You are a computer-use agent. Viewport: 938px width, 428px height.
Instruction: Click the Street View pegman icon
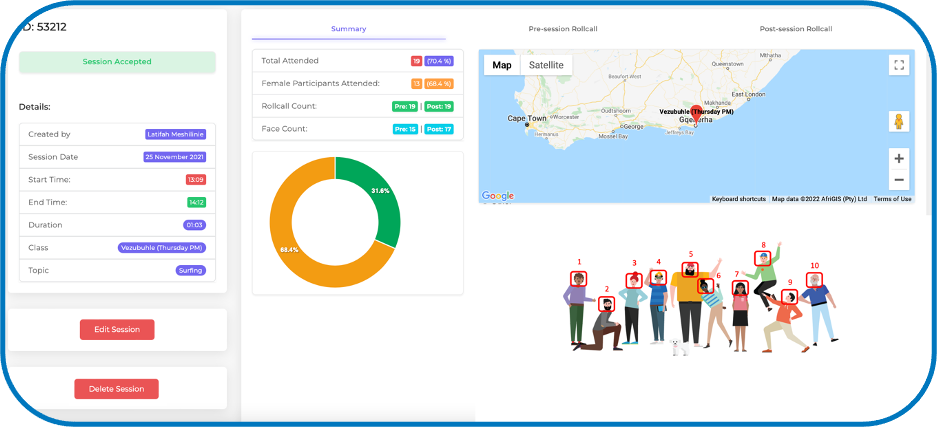[x=898, y=122]
